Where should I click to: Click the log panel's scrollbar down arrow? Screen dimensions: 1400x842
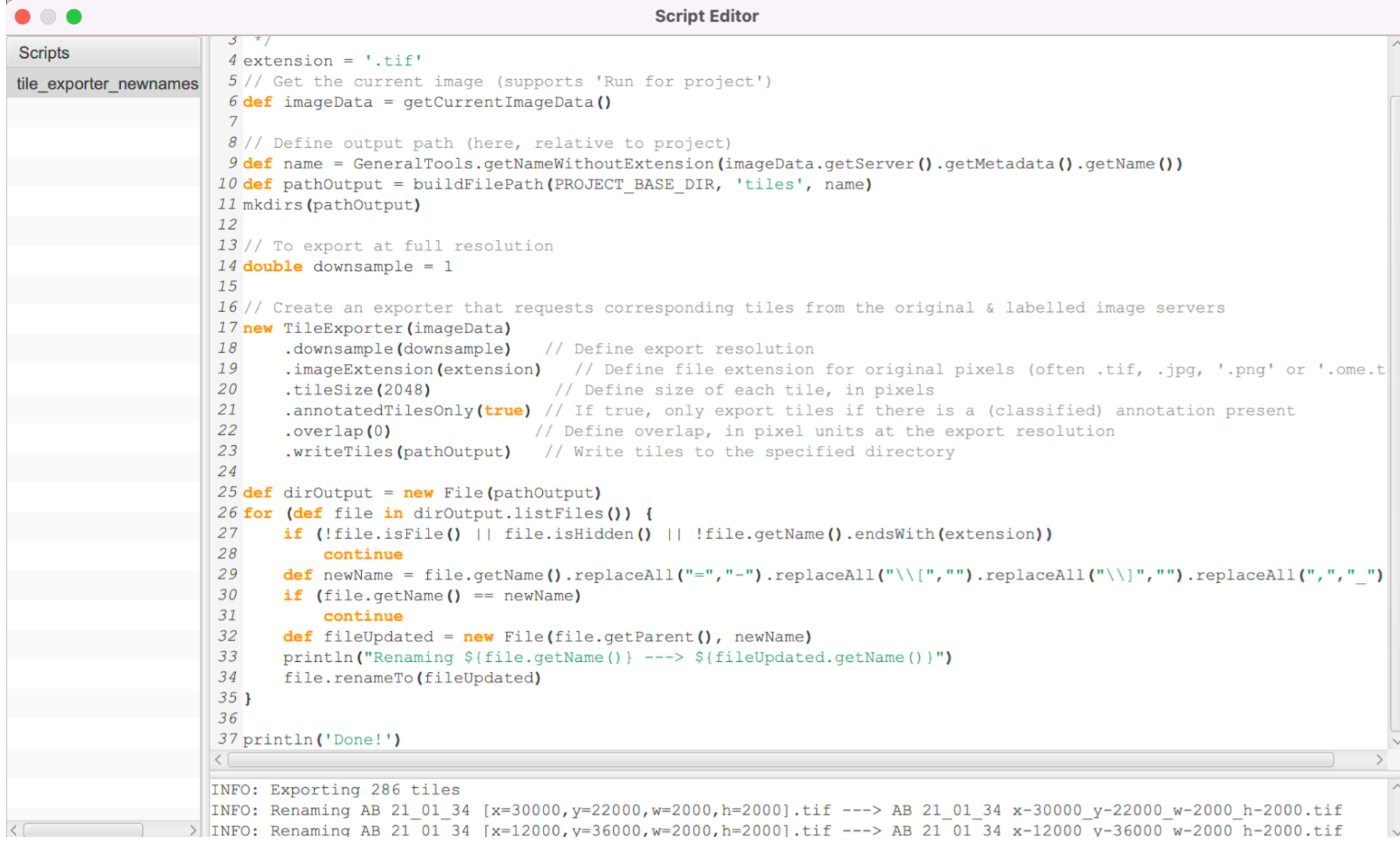[1394, 832]
